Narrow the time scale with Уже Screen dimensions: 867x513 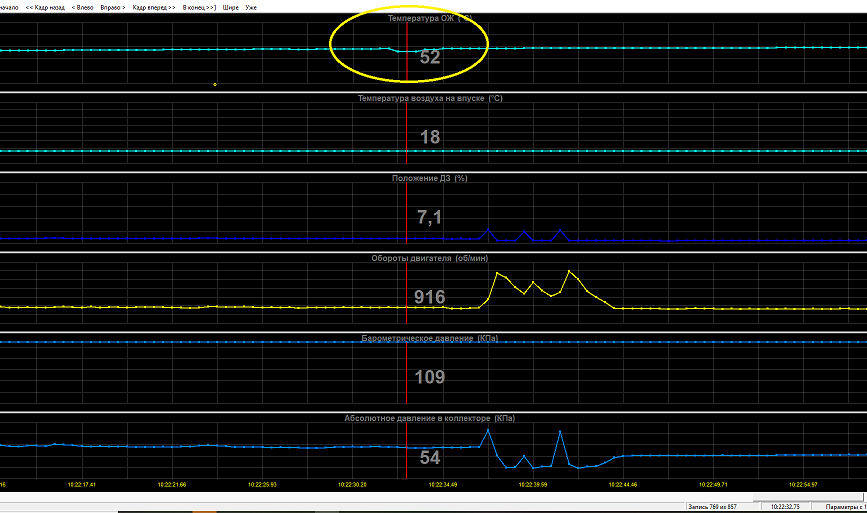pyautogui.click(x=250, y=8)
